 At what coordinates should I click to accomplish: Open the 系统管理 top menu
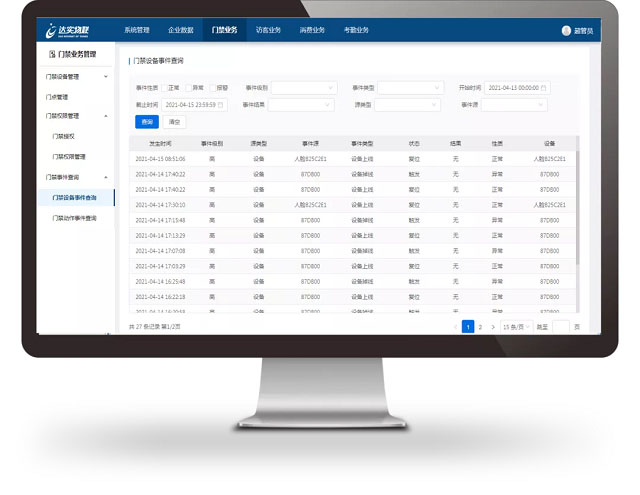pyautogui.click(x=137, y=30)
